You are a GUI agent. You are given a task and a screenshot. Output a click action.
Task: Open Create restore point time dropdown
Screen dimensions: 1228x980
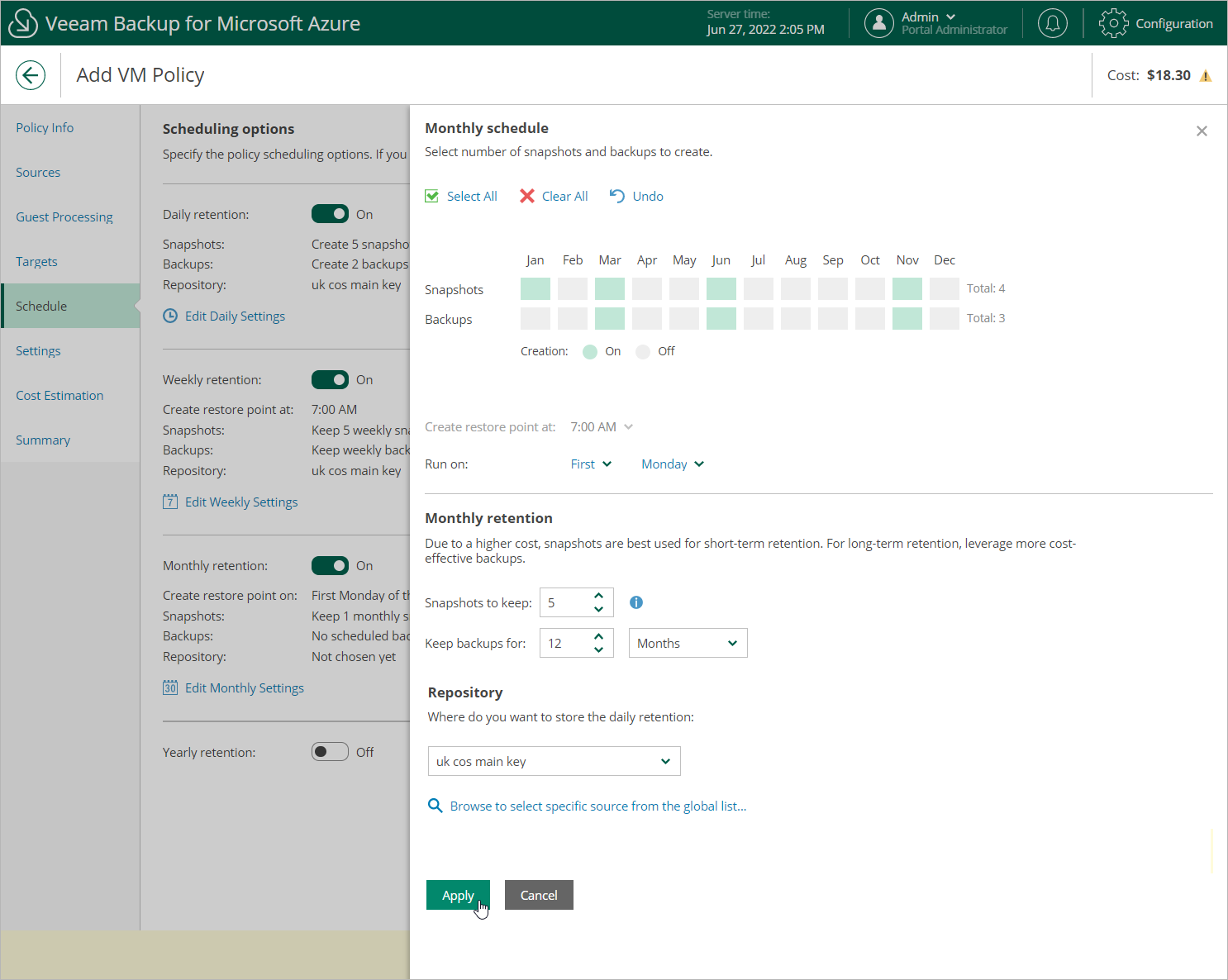602,427
